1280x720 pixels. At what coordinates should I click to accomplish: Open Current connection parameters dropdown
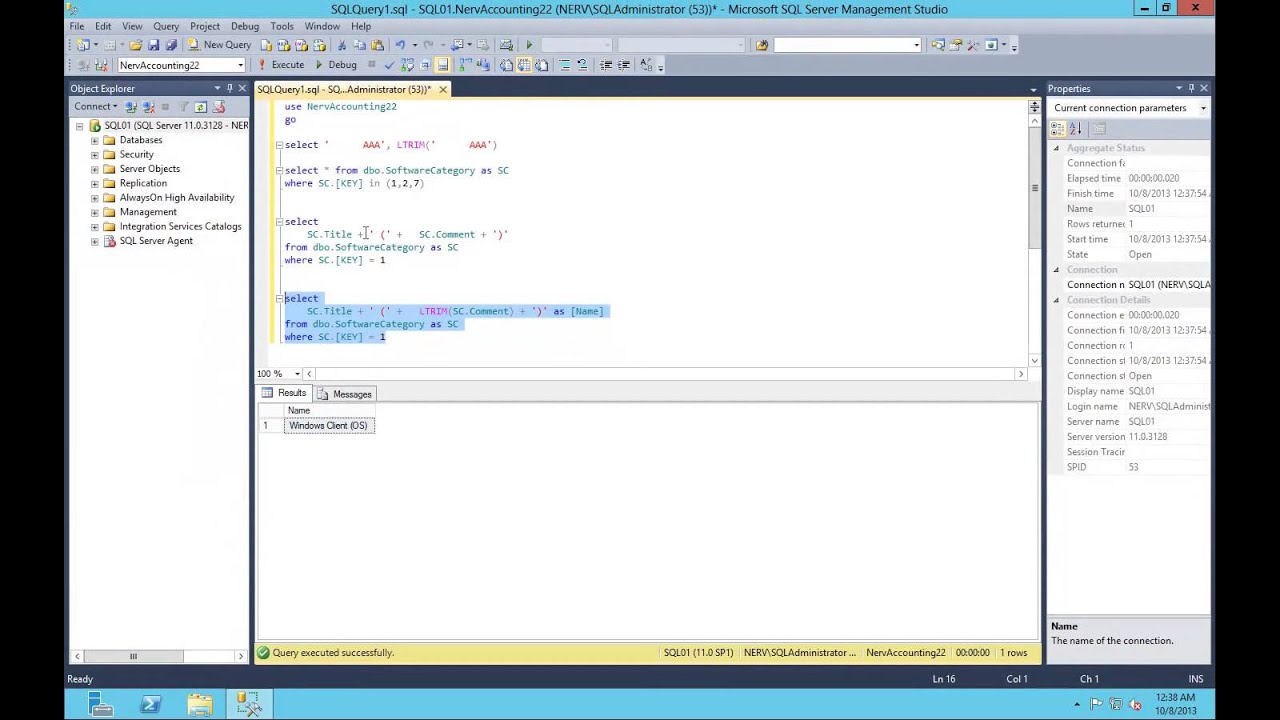pyautogui.click(x=1203, y=108)
